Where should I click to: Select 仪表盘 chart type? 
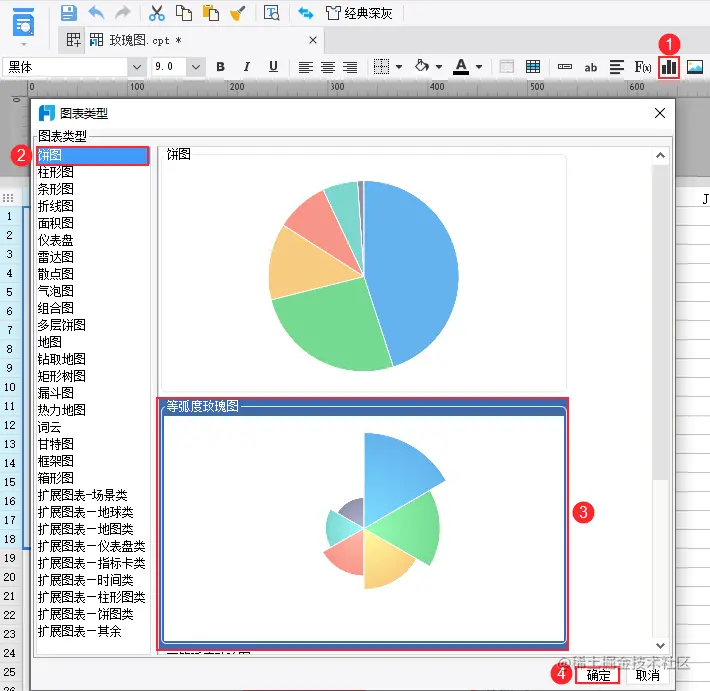pyautogui.click(x=93, y=240)
